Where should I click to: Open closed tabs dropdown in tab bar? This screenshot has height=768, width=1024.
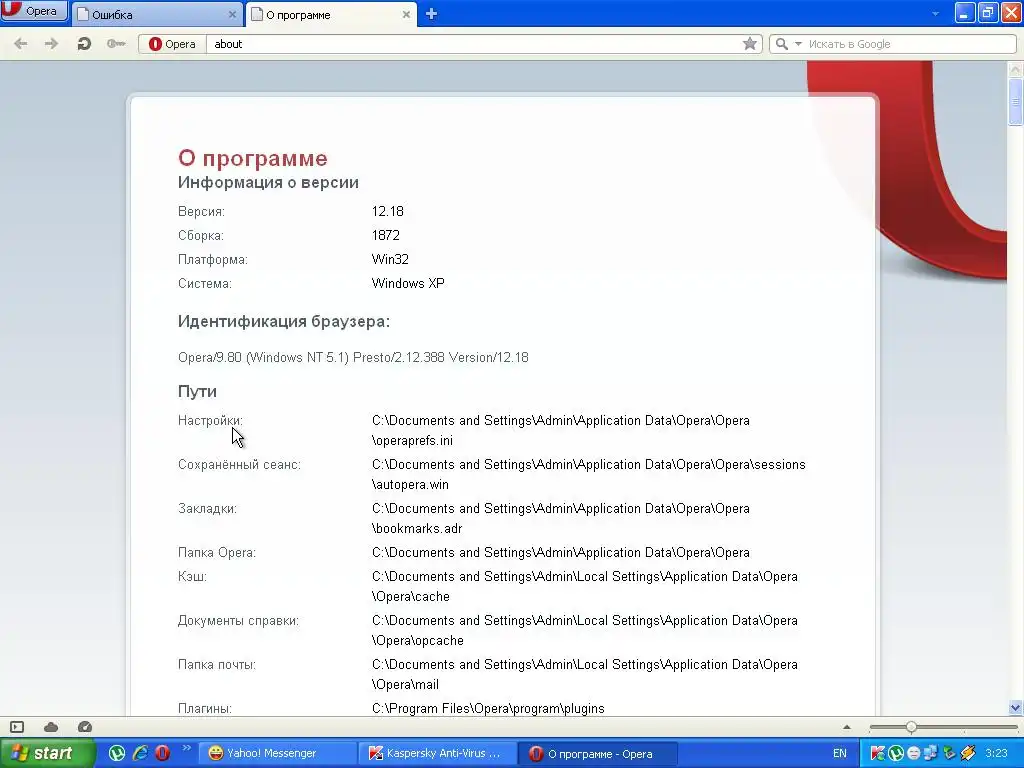point(935,14)
